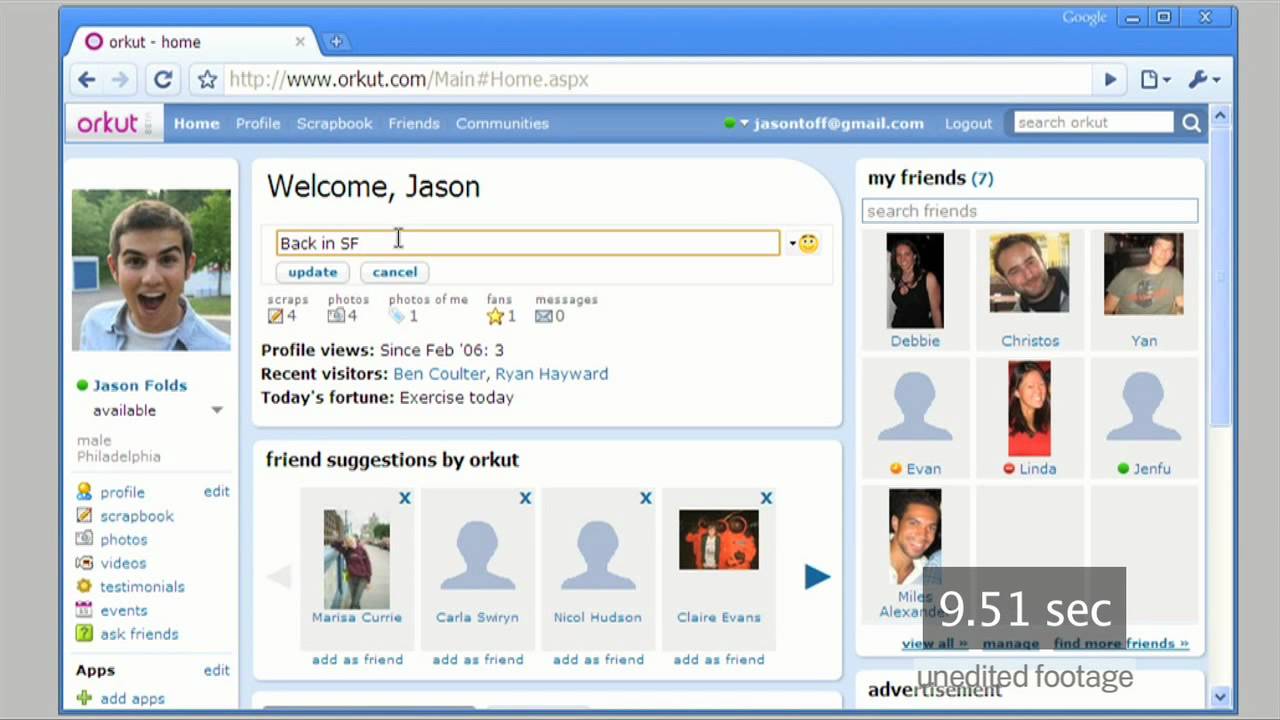Click the events calendar icon

(x=84, y=610)
